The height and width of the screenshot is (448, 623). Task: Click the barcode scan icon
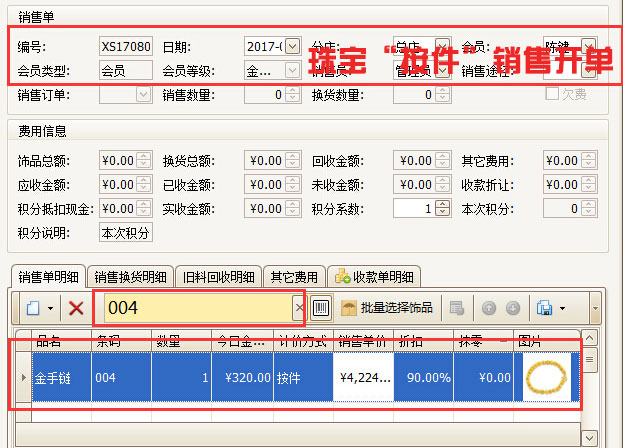coord(322,308)
